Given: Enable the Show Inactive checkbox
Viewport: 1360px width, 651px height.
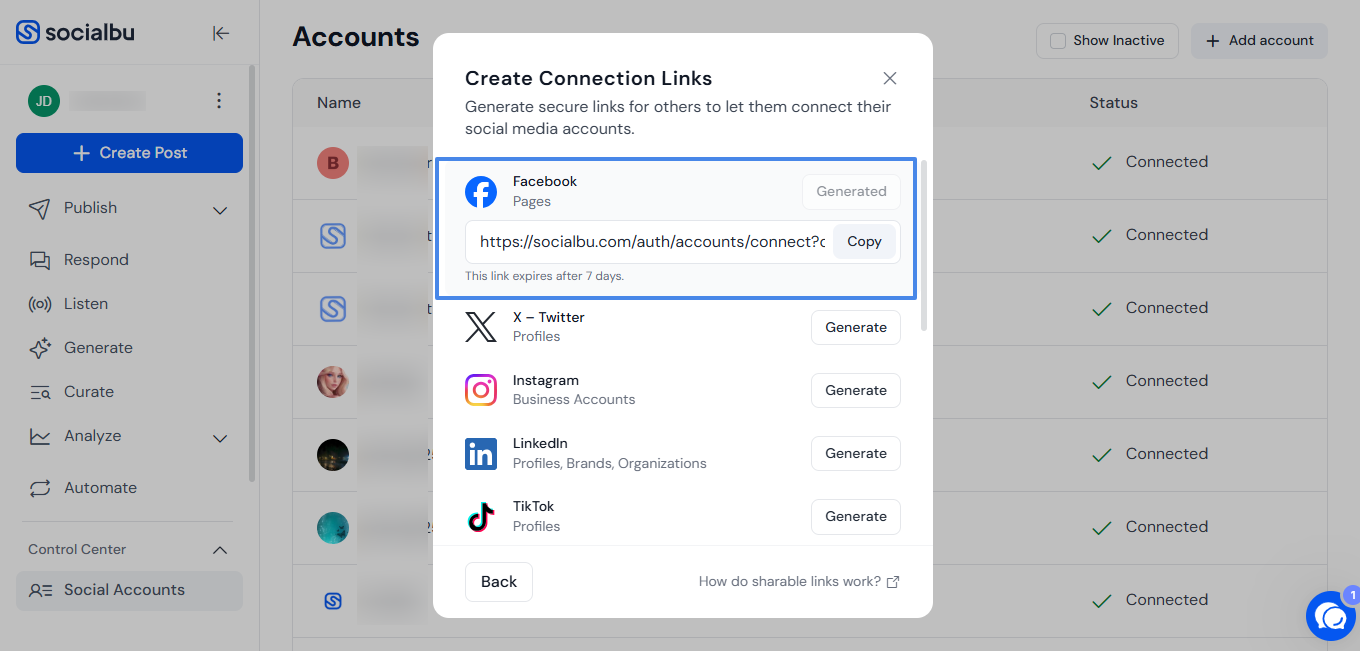Looking at the screenshot, I should point(1057,41).
